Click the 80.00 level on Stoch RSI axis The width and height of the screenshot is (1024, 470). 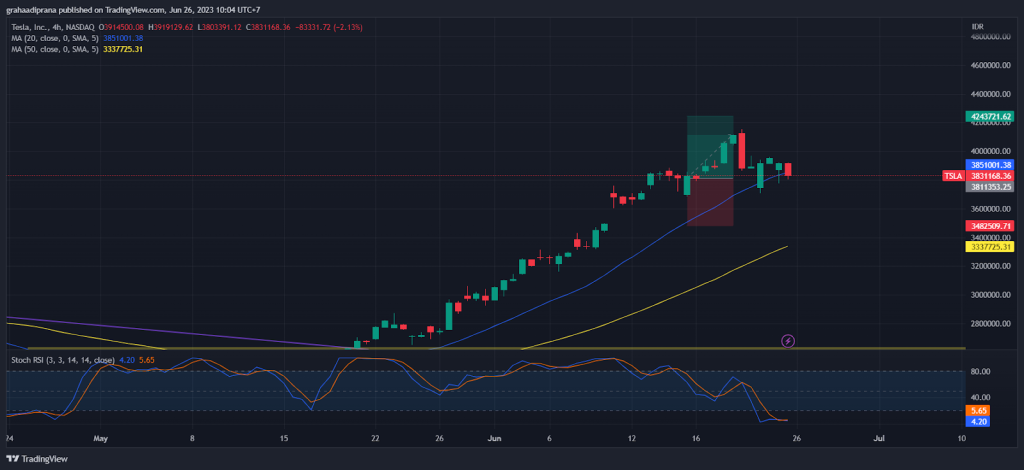(x=982, y=371)
